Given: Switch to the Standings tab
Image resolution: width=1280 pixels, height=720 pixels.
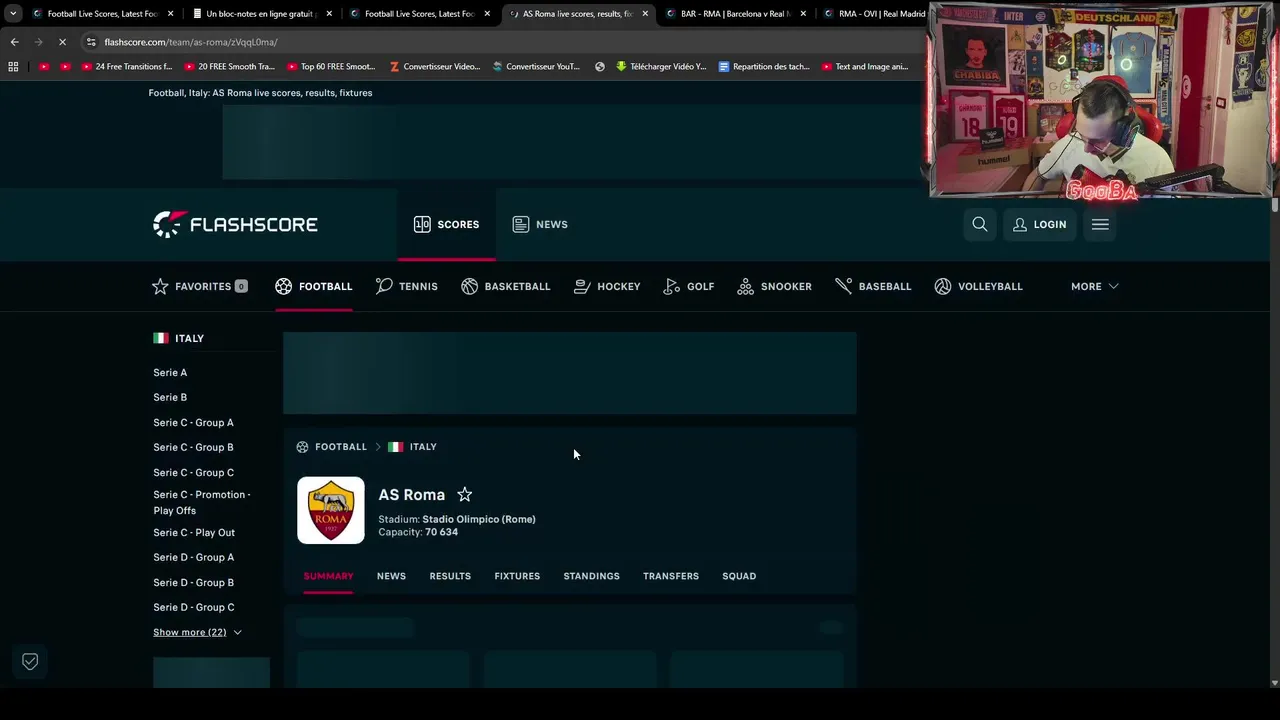Looking at the screenshot, I should [591, 576].
